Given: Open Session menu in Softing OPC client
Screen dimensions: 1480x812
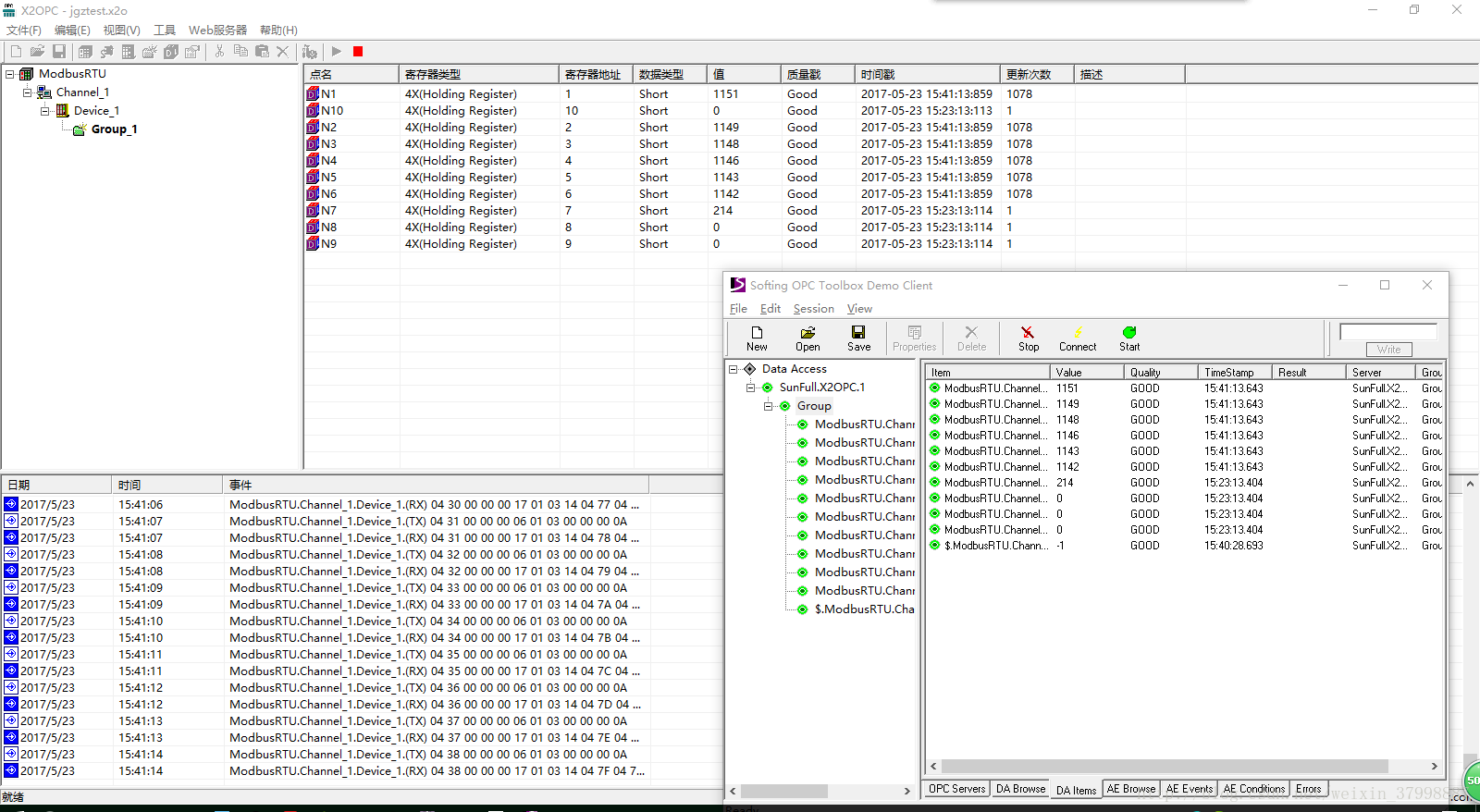Looking at the screenshot, I should (813, 309).
